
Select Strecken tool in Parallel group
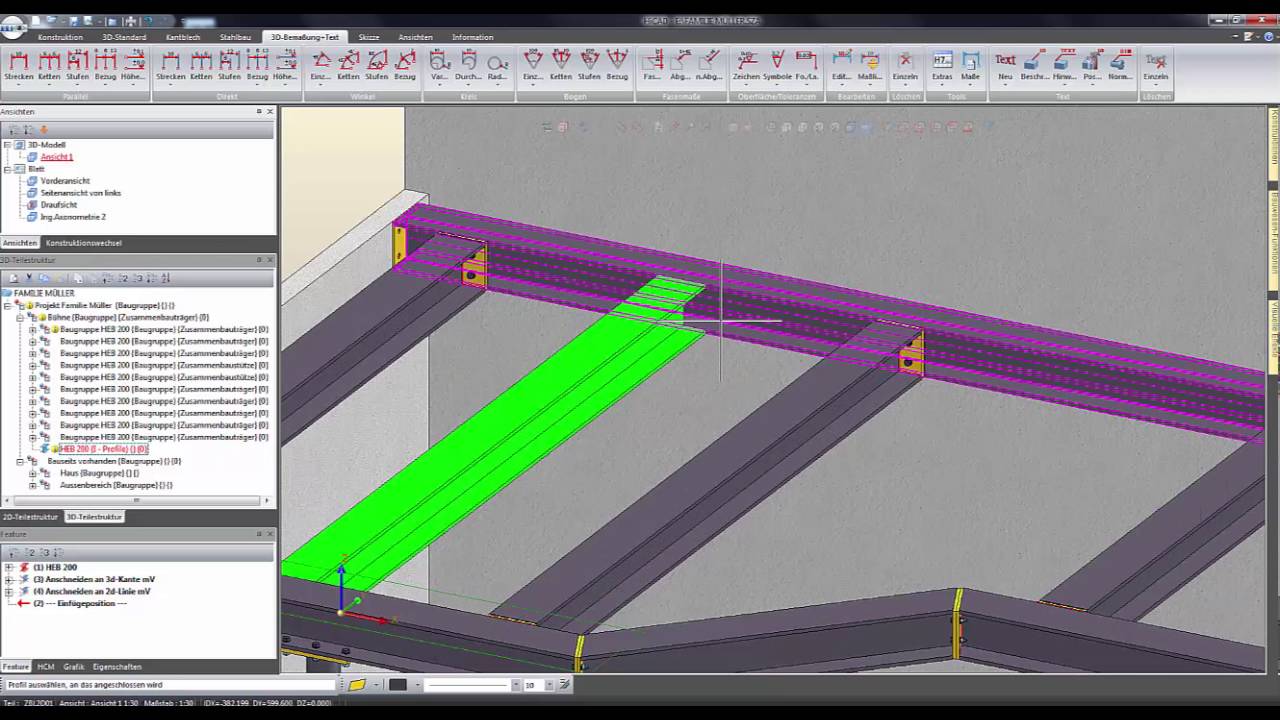(19, 66)
